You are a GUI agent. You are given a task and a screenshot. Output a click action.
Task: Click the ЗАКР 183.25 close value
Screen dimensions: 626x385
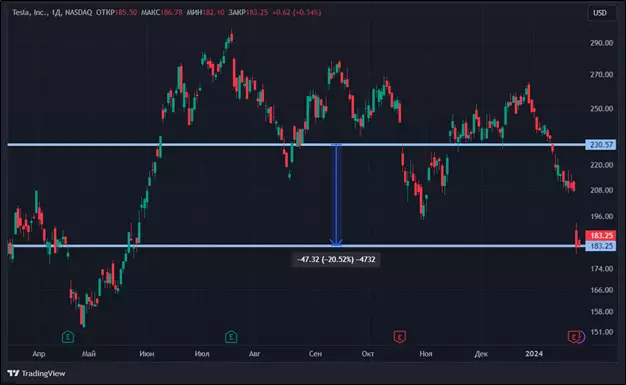[248, 12]
